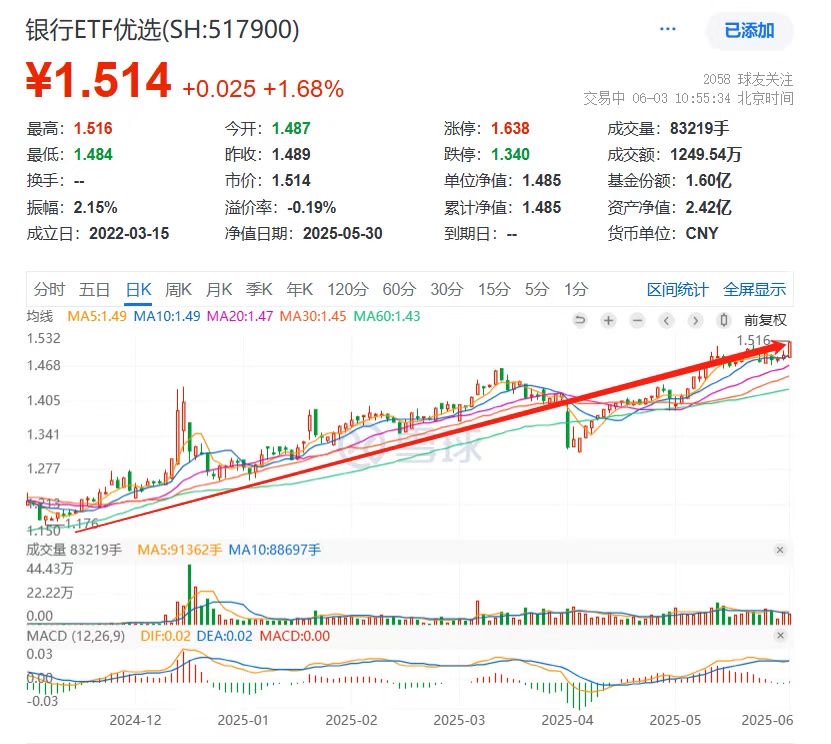Click the 昨收 value 1.489
The height and width of the screenshot is (744, 831).
291,154
